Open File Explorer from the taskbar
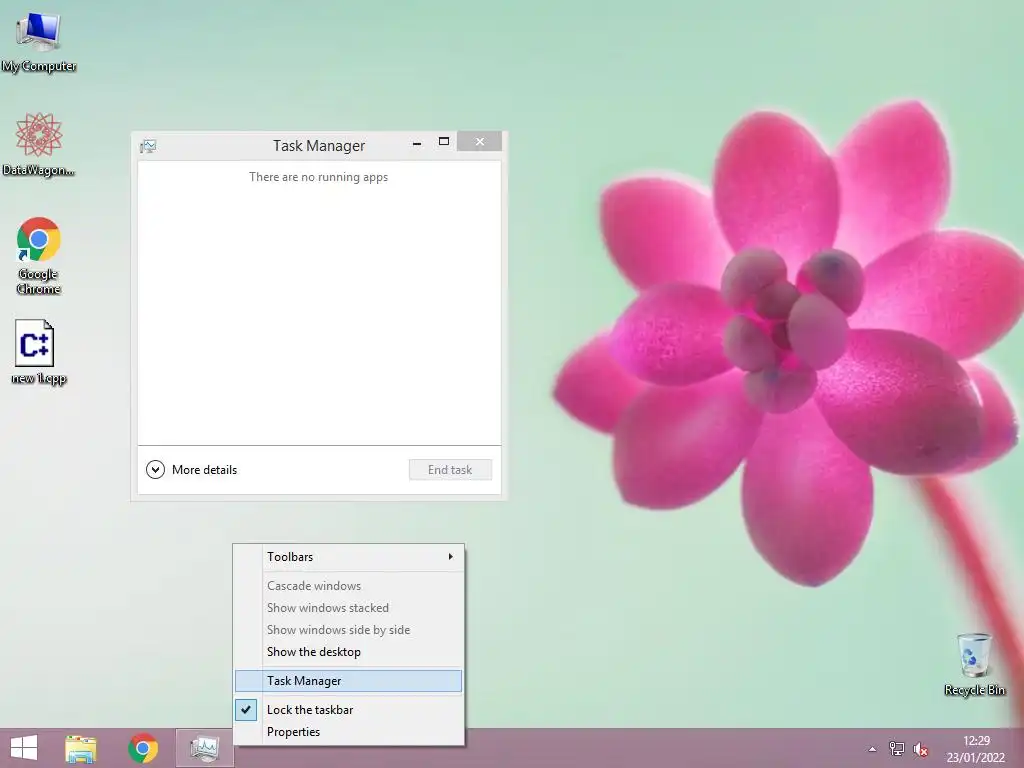 pyautogui.click(x=81, y=748)
